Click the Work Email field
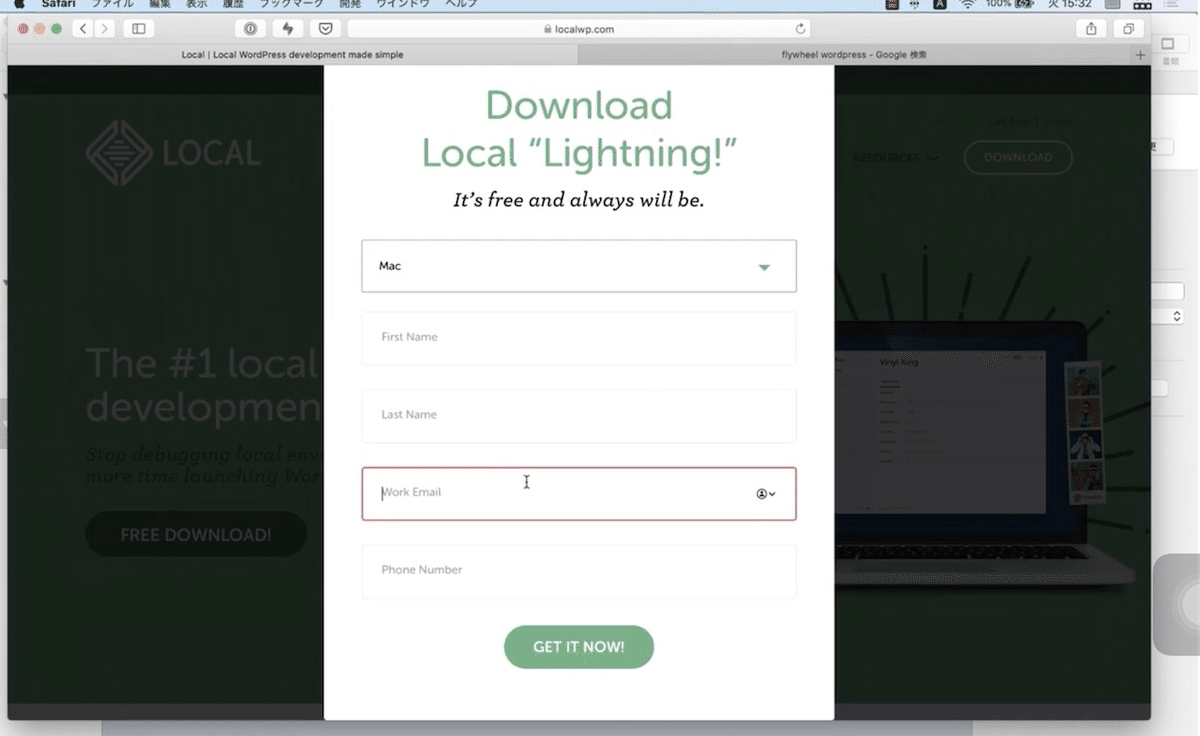1200x736 pixels. (579, 494)
